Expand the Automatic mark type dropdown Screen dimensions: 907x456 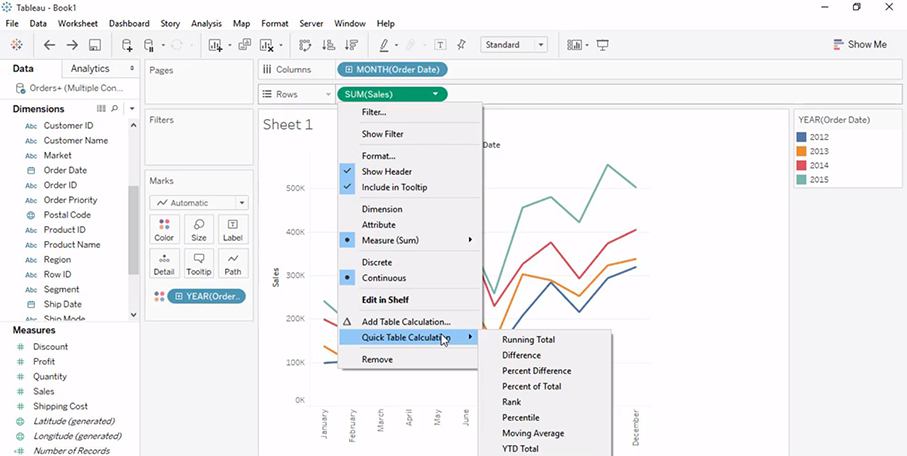(x=199, y=203)
